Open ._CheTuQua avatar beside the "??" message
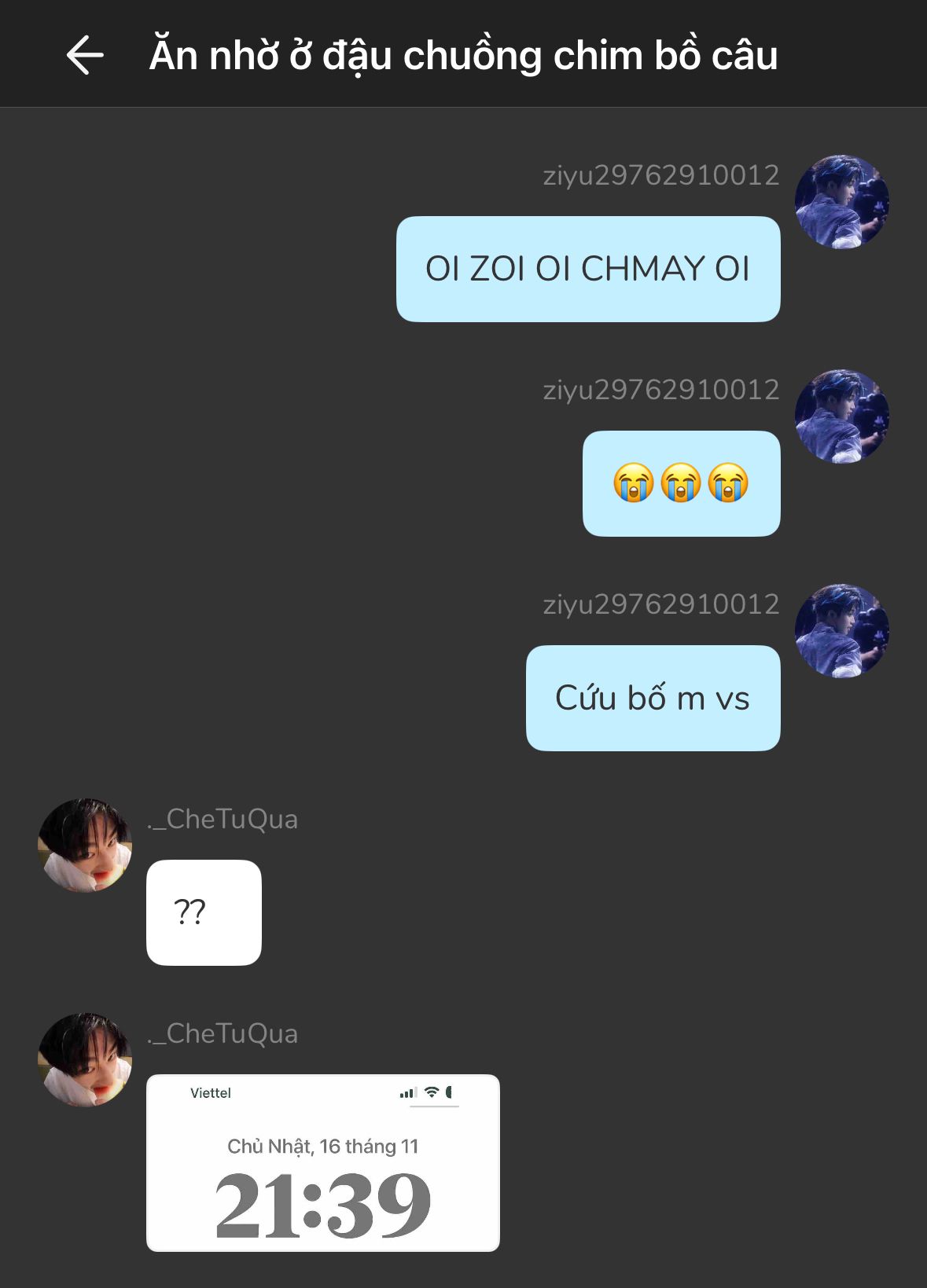 click(x=85, y=846)
